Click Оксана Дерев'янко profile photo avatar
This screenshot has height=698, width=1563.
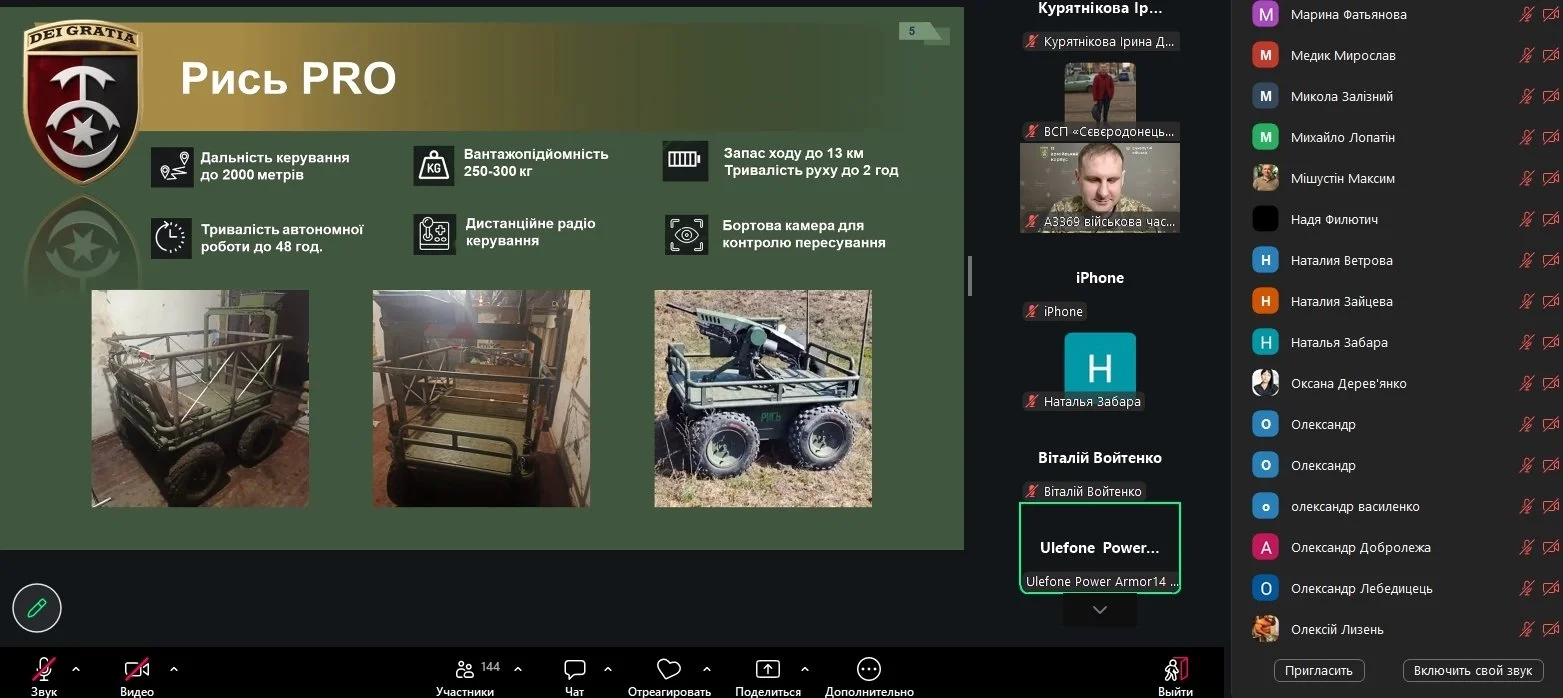(1266, 383)
